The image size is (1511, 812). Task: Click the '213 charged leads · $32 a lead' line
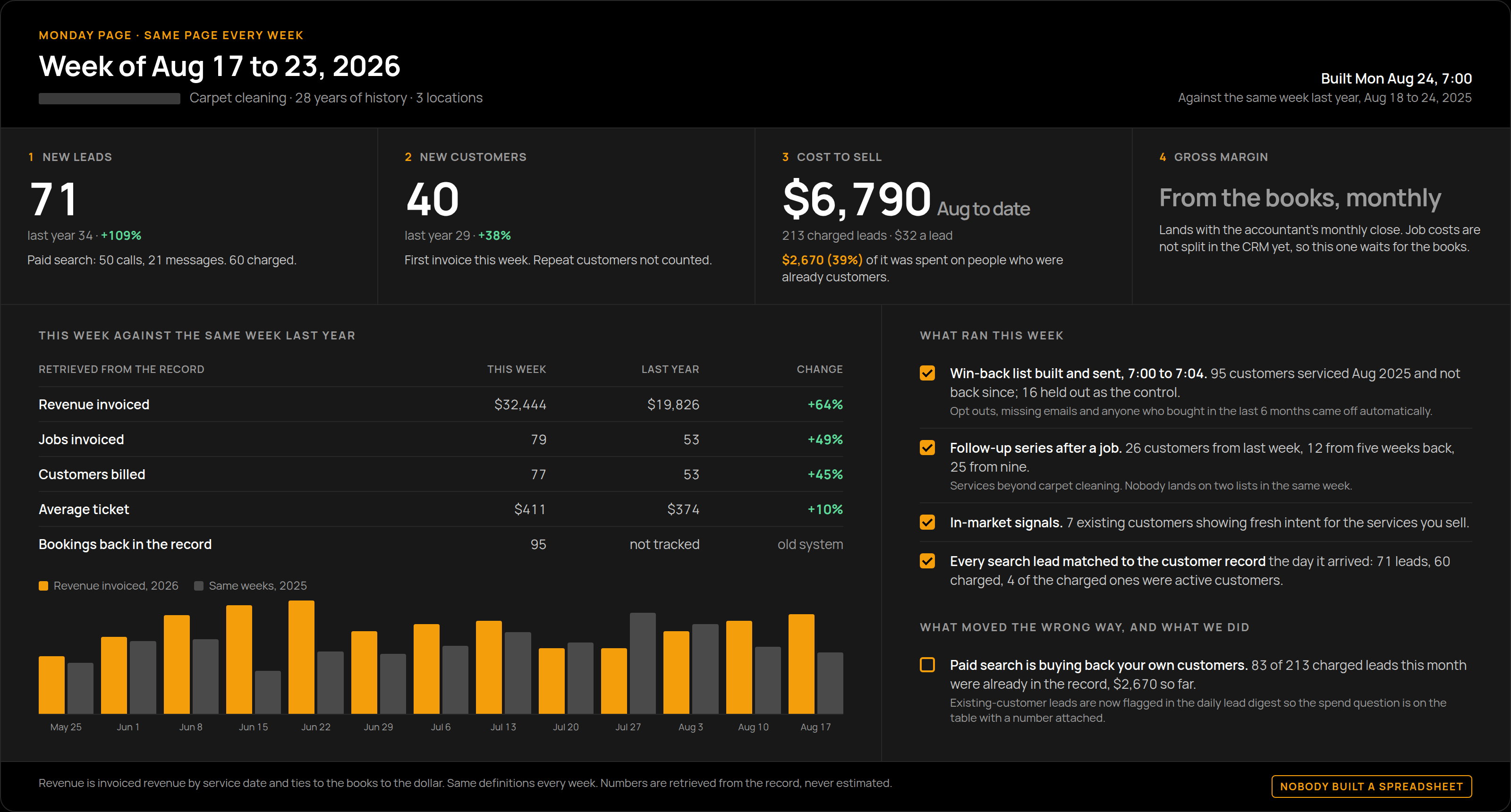tap(867, 236)
